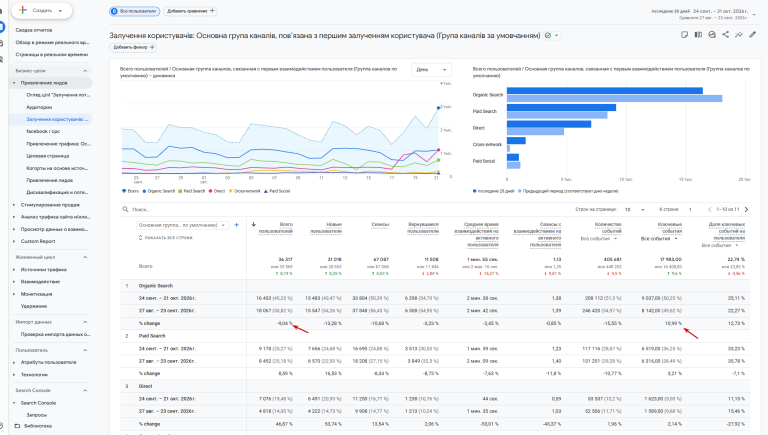768x435 pixels.
Task: Toggle the Paid Social series in the line chart legend
Action: click(x=277, y=191)
